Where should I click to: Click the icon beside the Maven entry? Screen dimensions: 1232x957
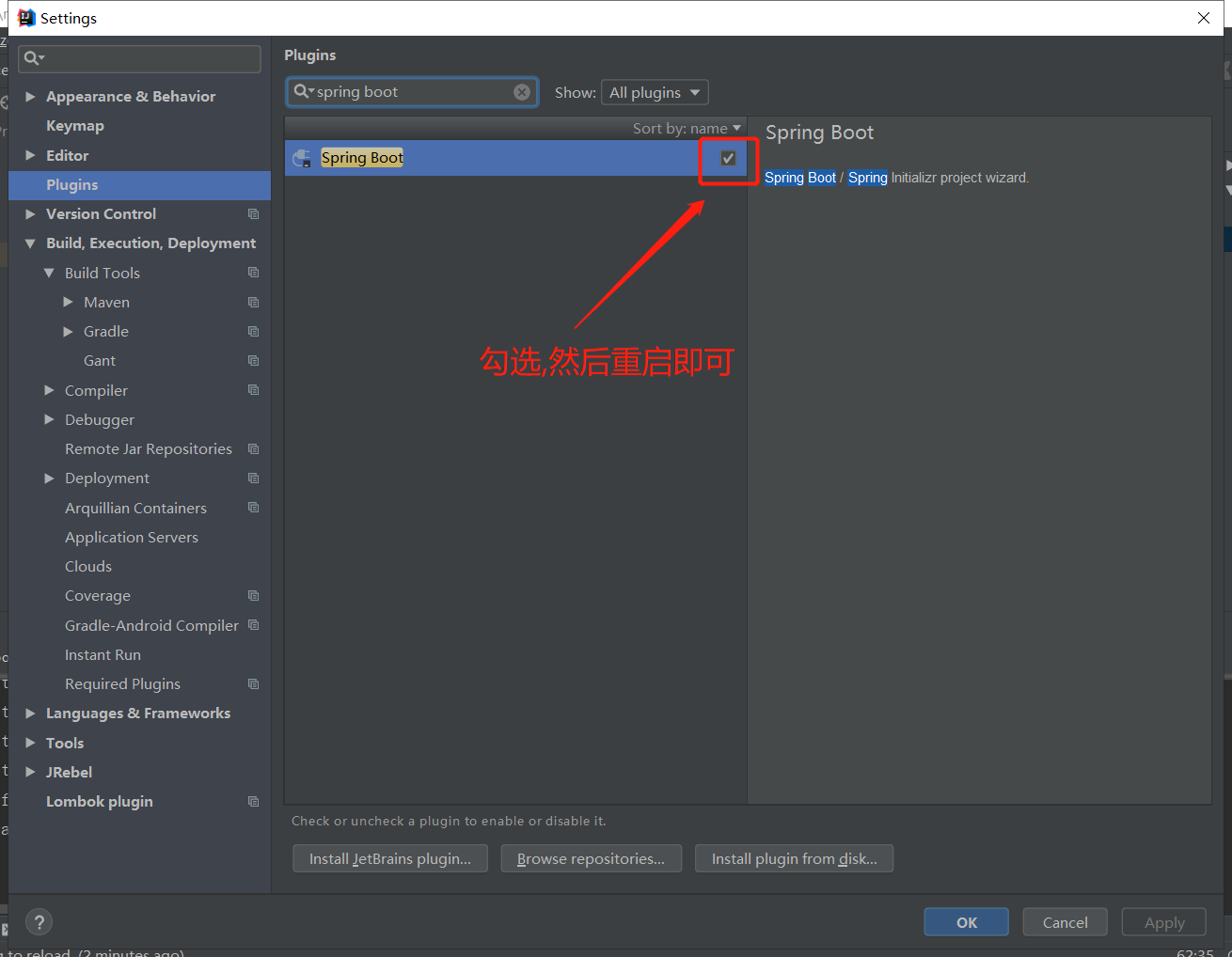pyautogui.click(x=253, y=302)
